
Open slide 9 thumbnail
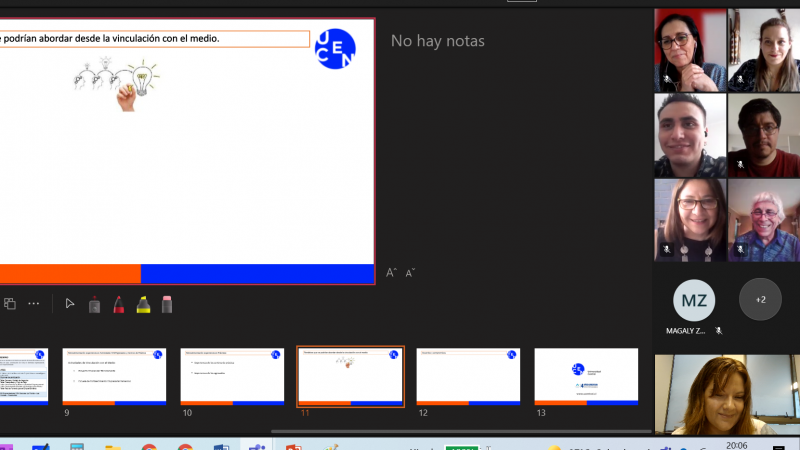(115, 376)
